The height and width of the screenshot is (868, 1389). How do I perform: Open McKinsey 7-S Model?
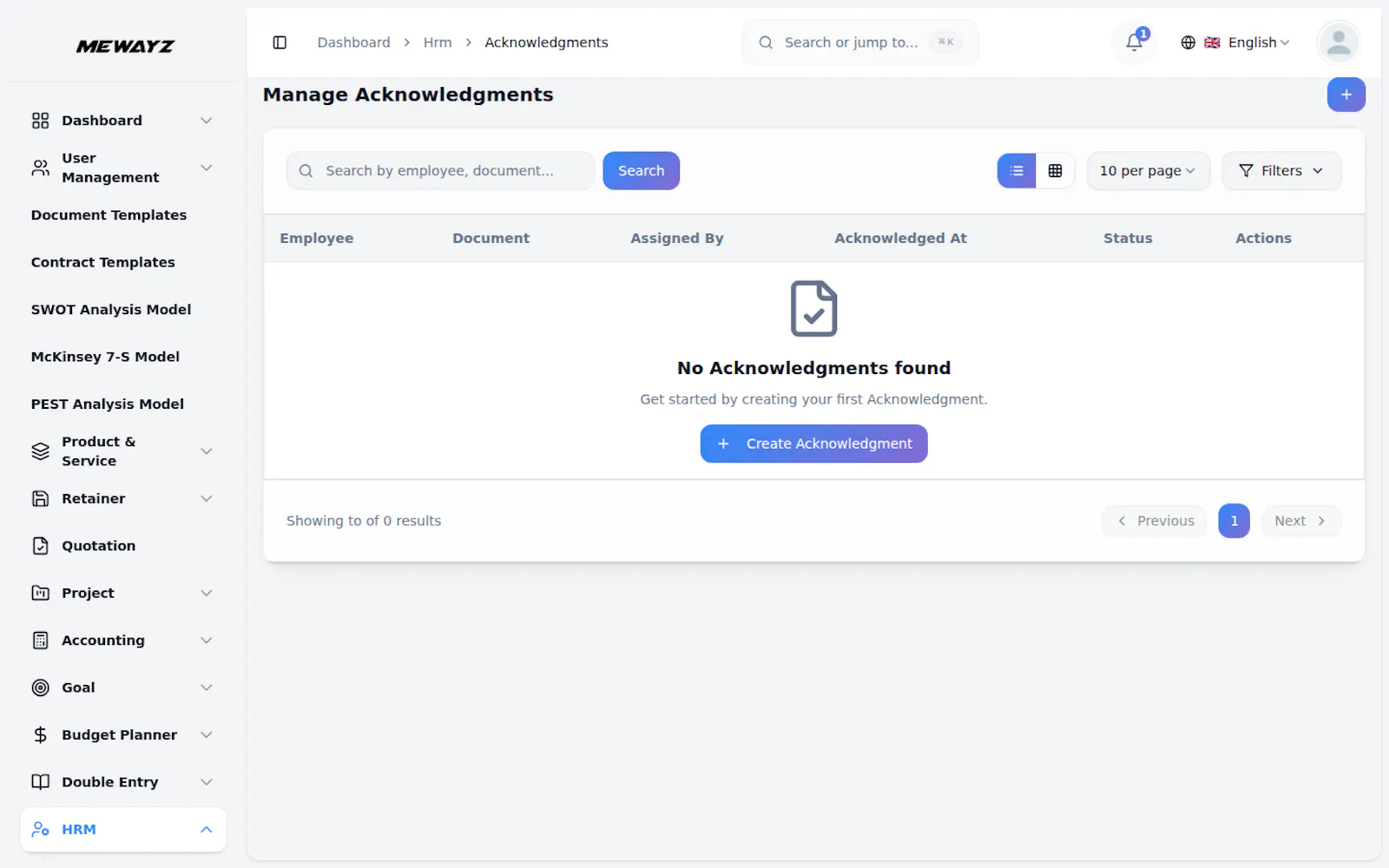tap(105, 357)
